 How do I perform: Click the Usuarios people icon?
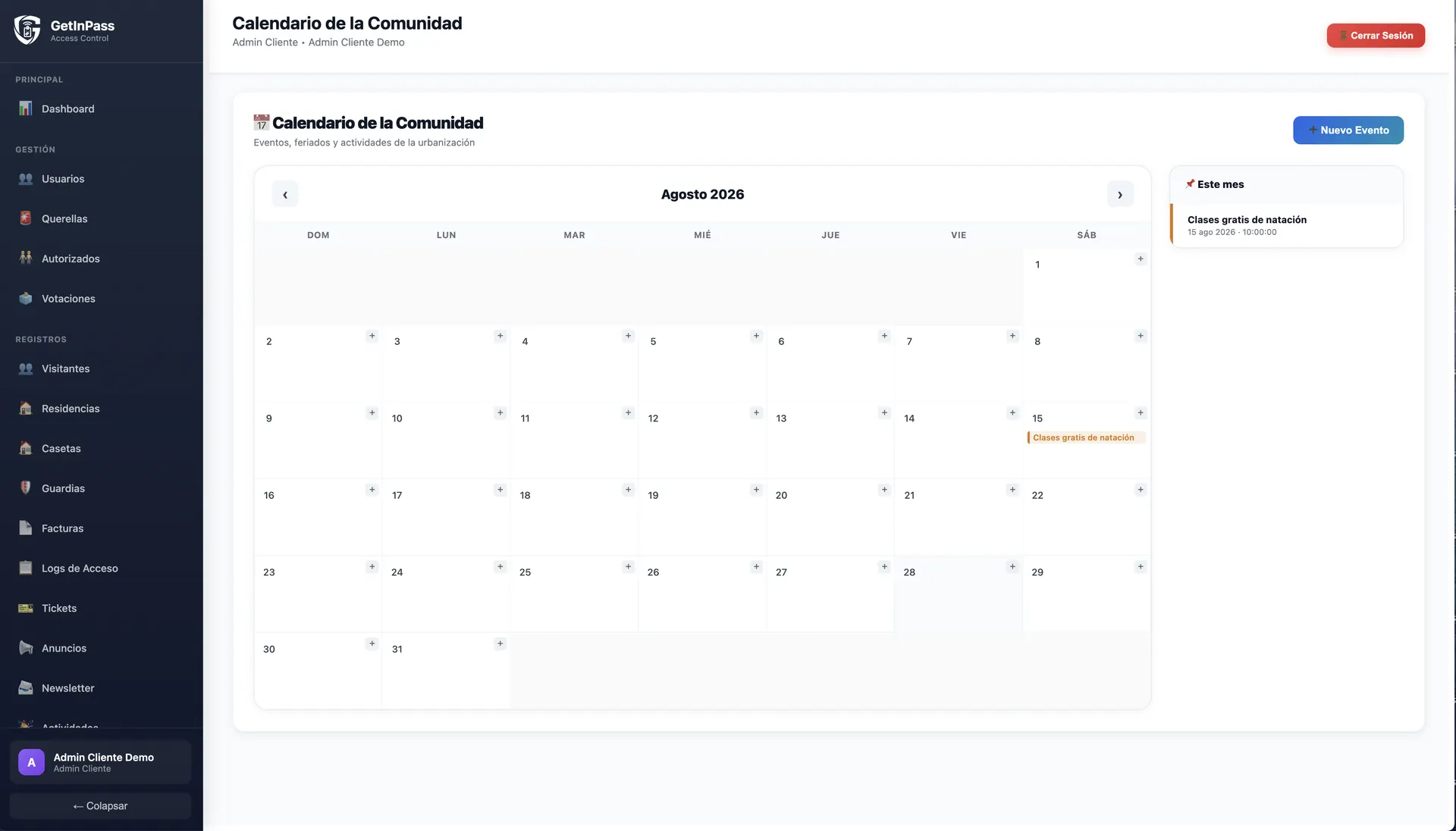(x=26, y=179)
